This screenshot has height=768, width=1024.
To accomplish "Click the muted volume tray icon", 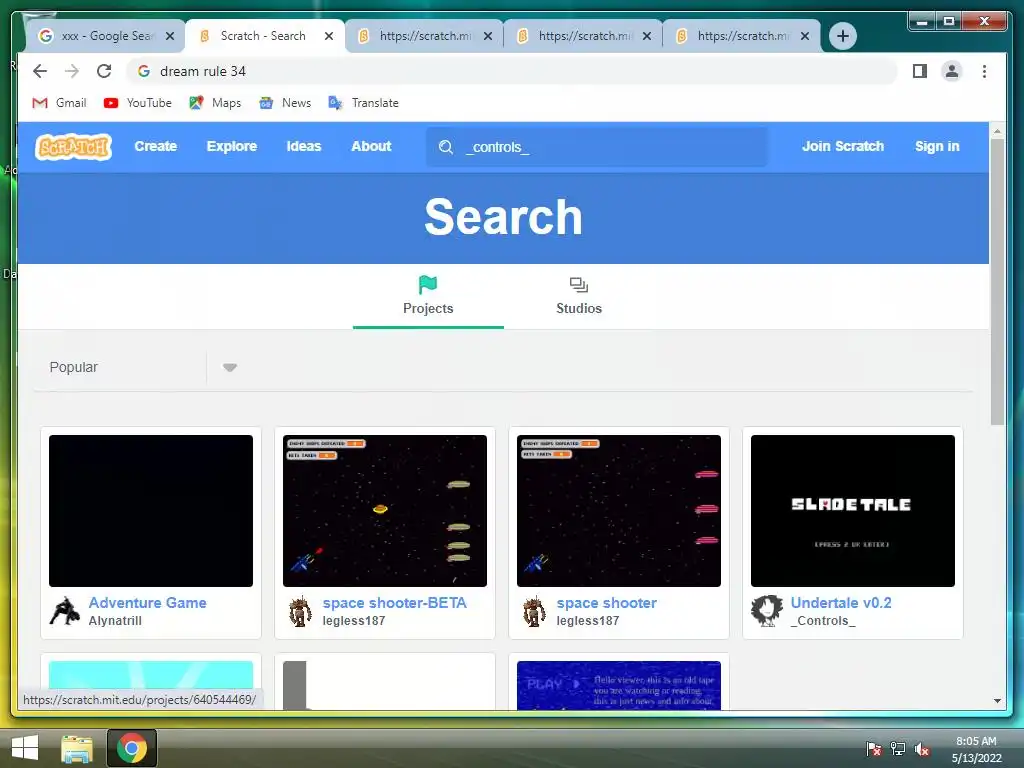I will pos(921,749).
